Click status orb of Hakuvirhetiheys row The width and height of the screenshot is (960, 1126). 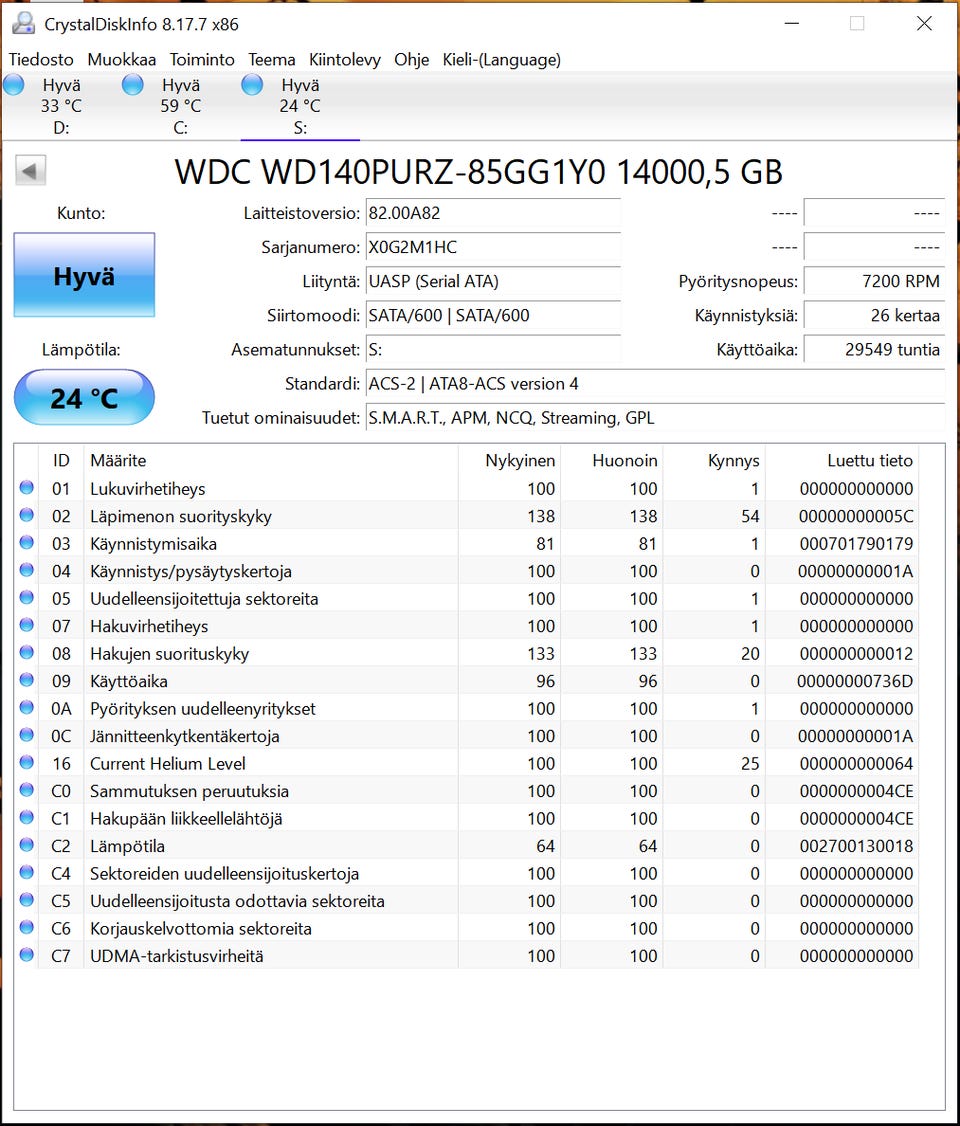[x=27, y=625]
